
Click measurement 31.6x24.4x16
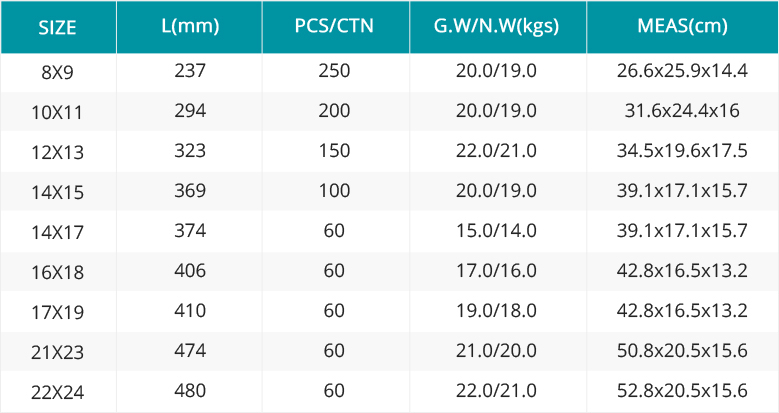[x=683, y=110]
